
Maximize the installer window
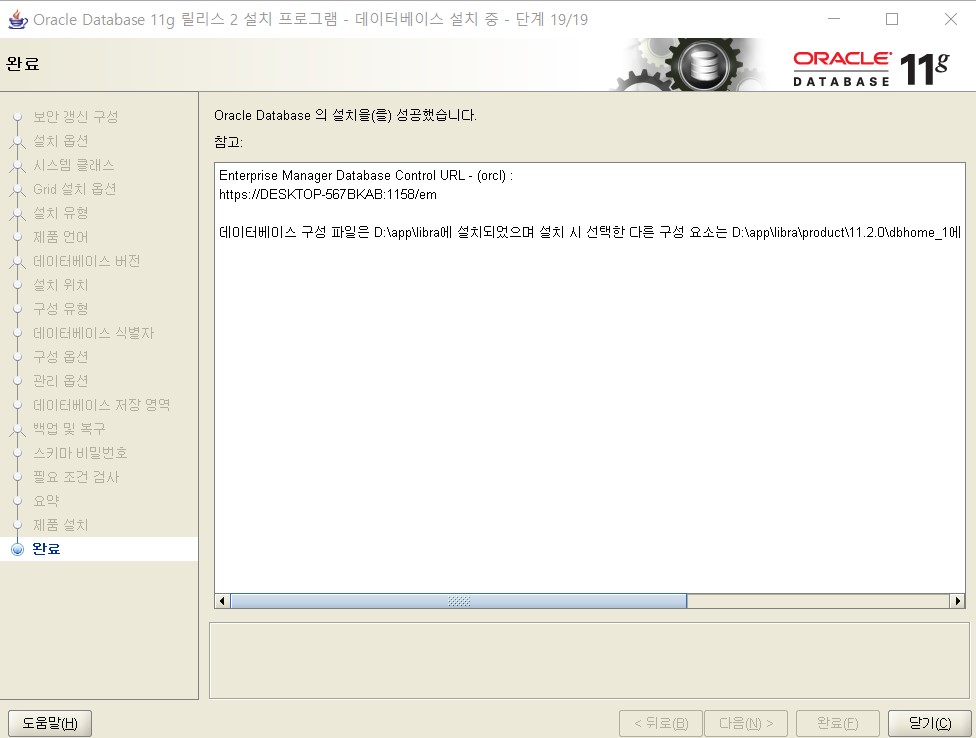click(892, 19)
